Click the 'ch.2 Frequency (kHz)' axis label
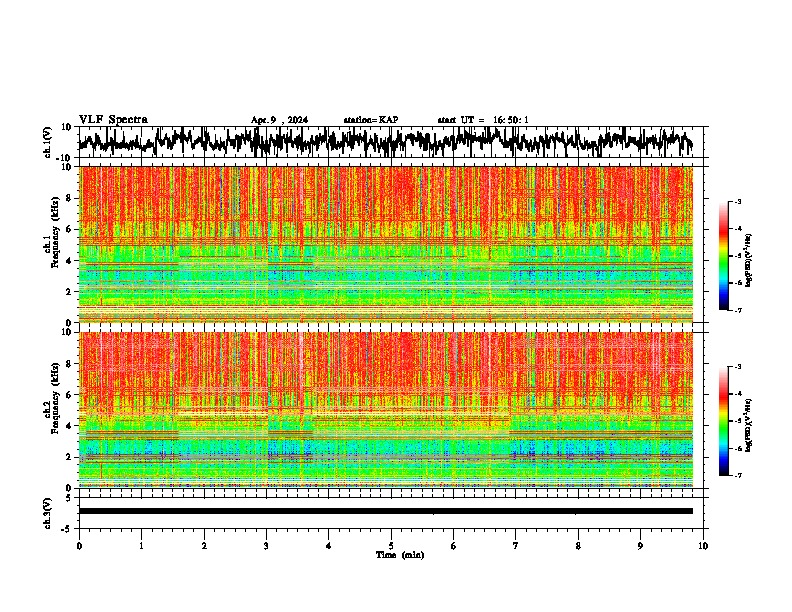 [x=52, y=398]
